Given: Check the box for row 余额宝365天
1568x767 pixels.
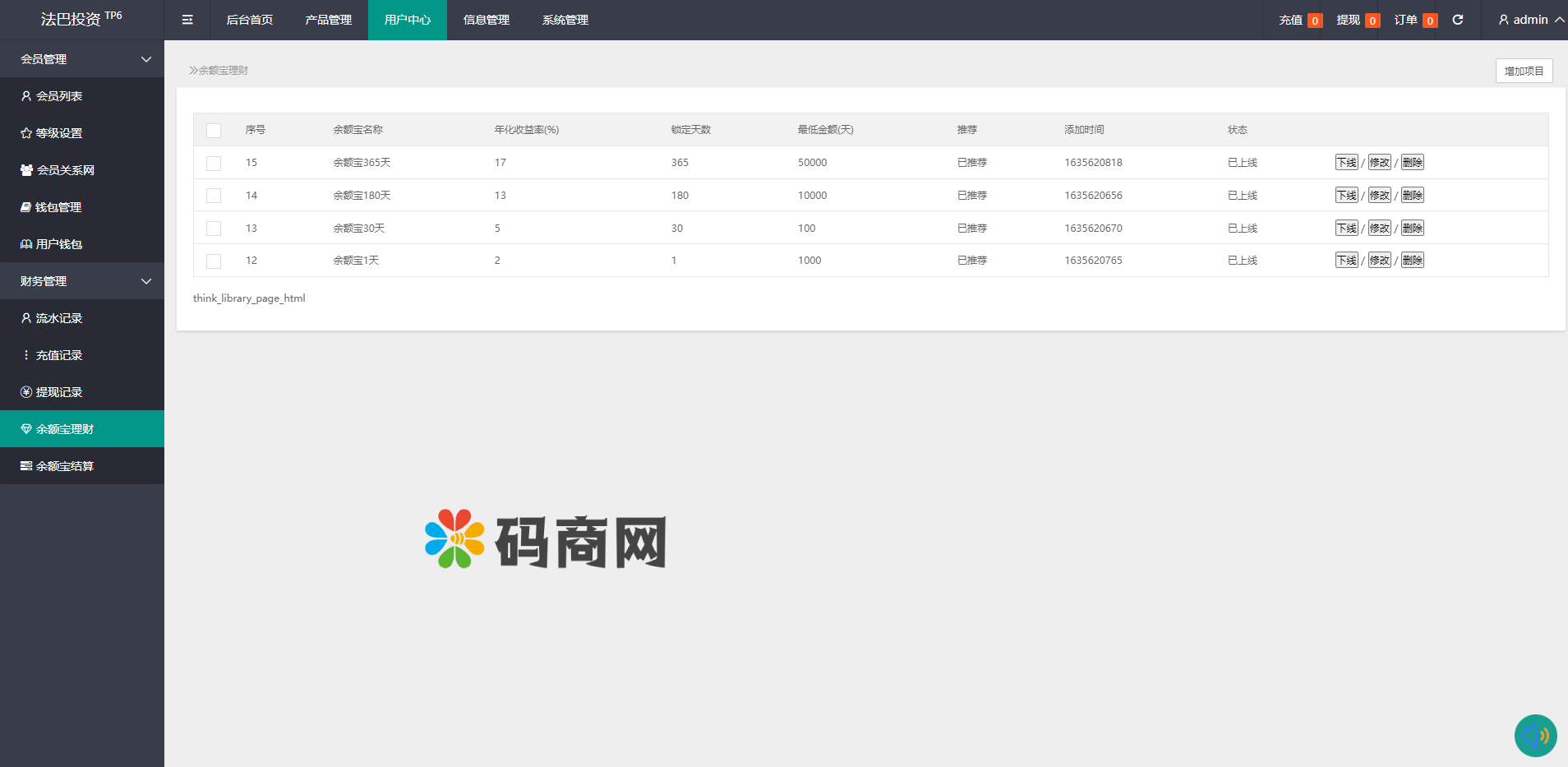Looking at the screenshot, I should pos(214,163).
